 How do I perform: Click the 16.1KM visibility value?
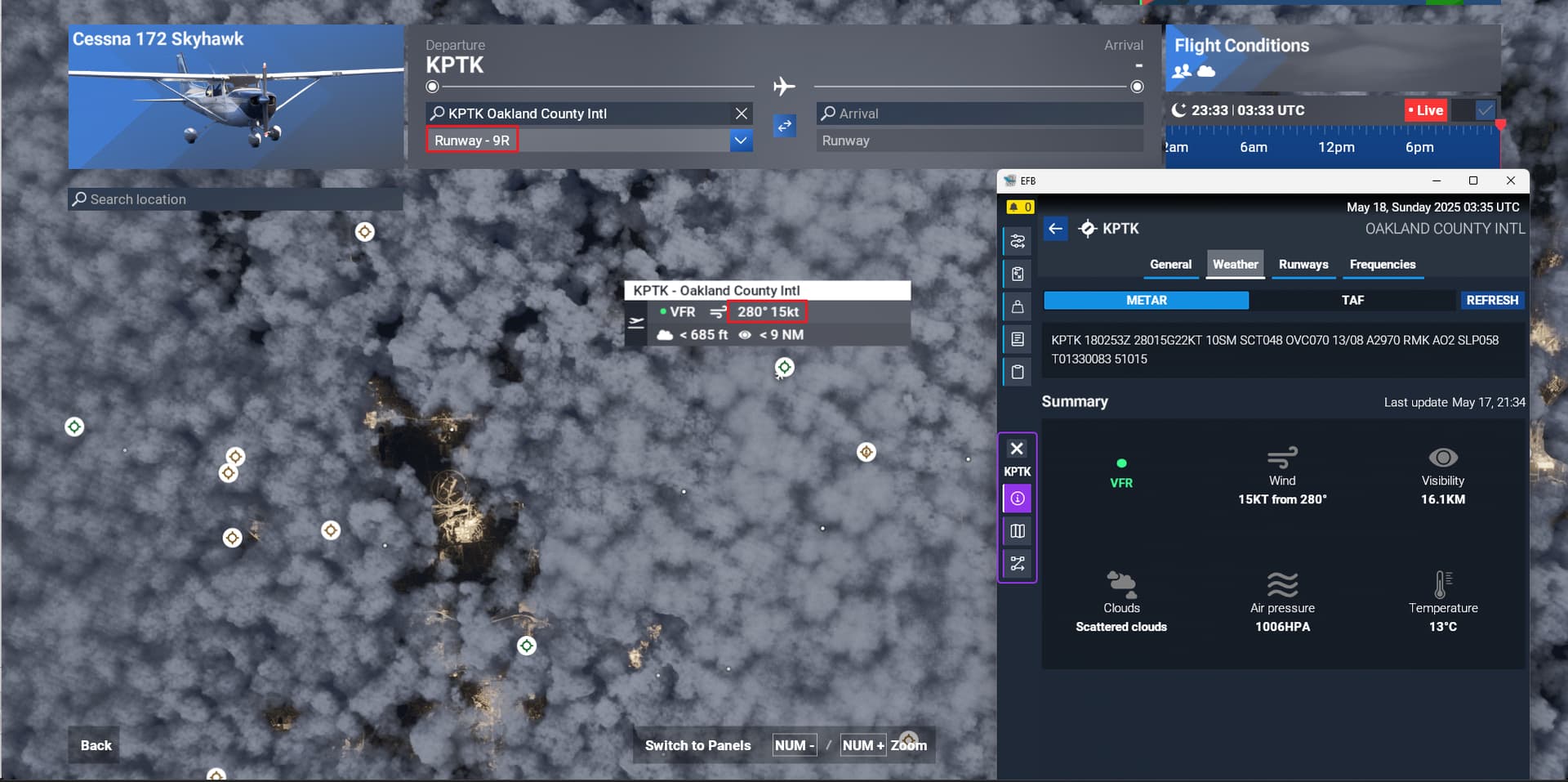(x=1443, y=499)
